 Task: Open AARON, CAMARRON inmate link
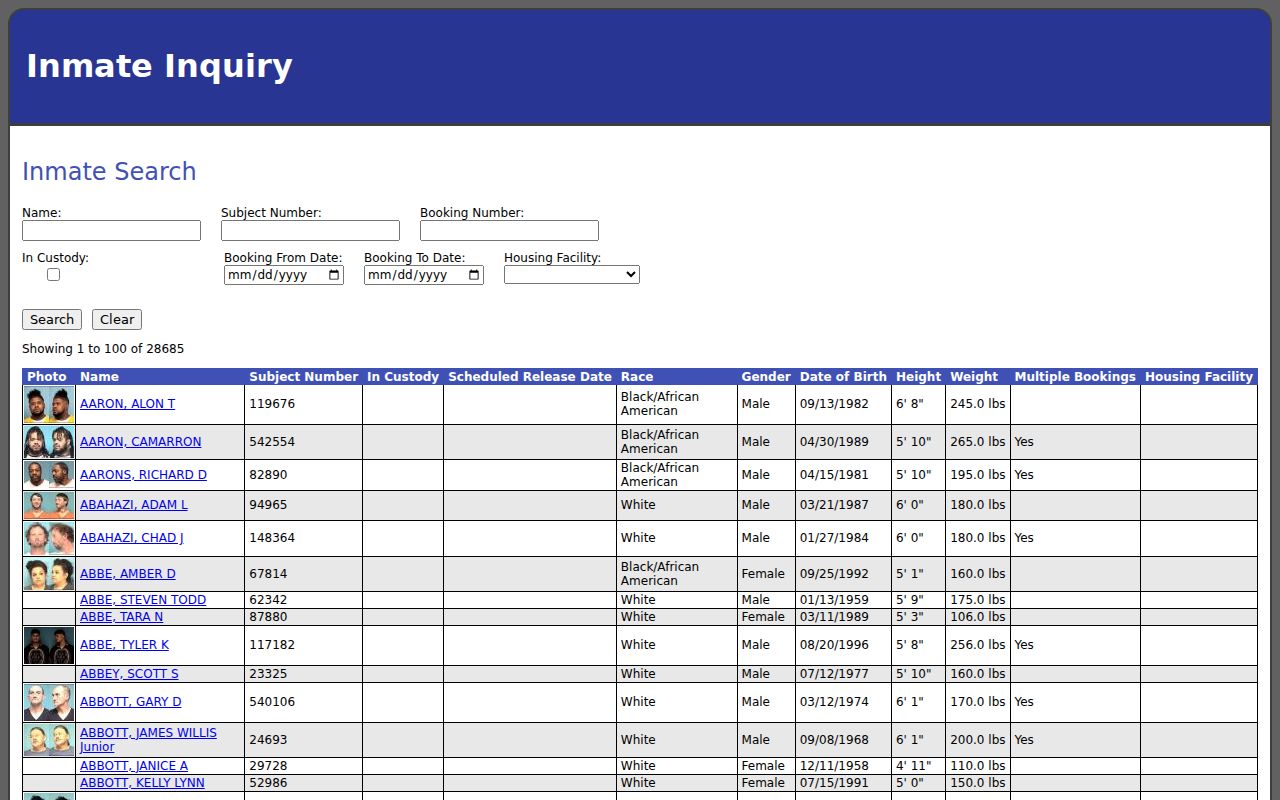point(140,442)
